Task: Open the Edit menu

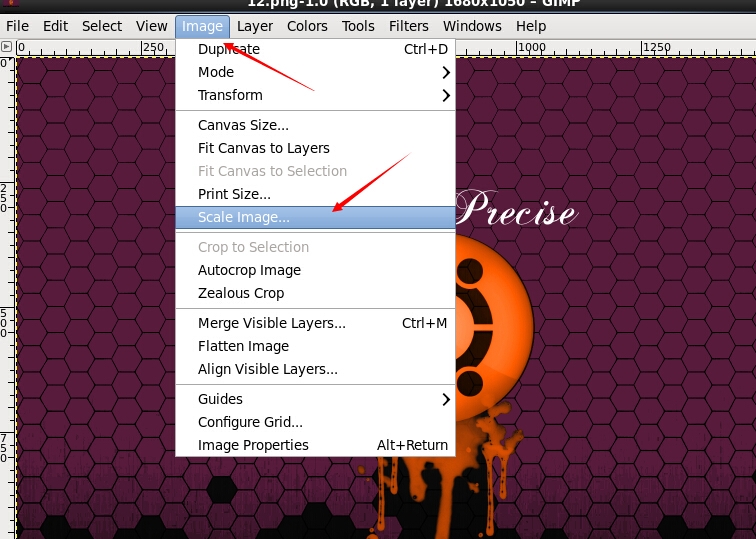Action: pyautogui.click(x=55, y=26)
